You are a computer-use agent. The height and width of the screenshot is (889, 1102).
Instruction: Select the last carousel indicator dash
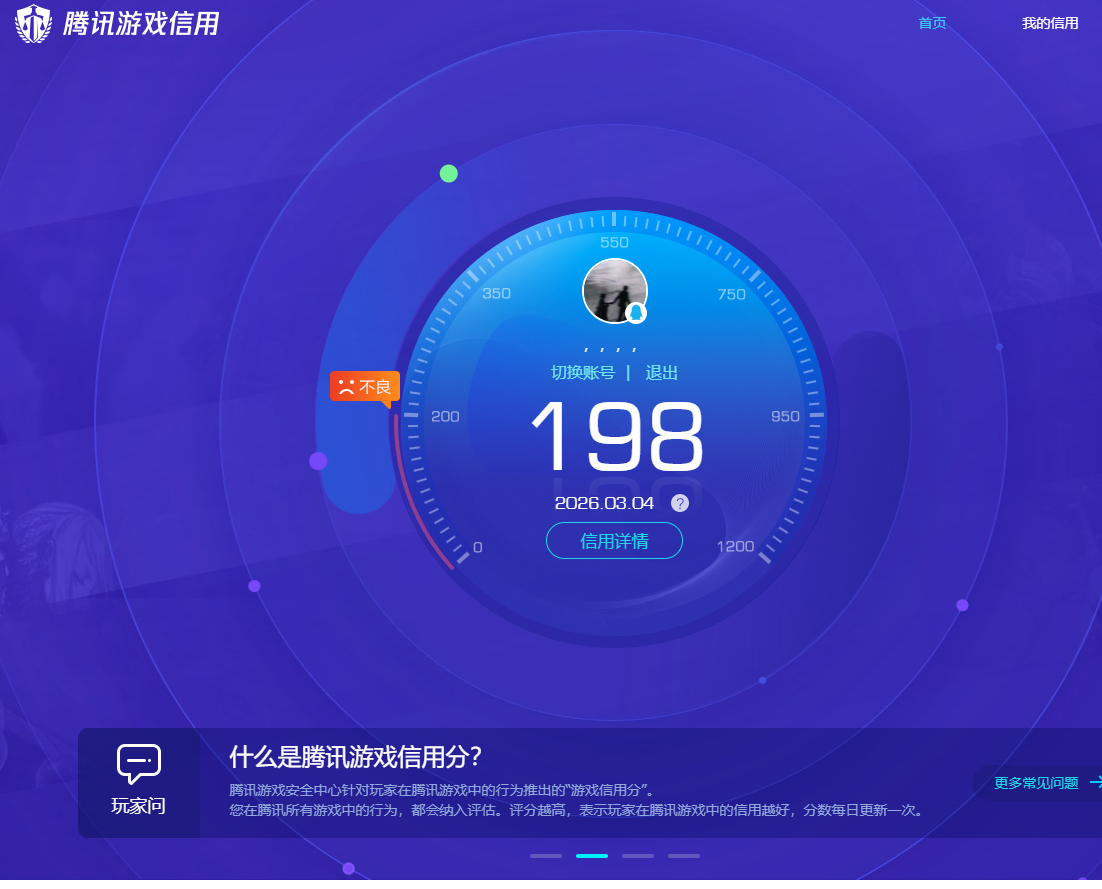coord(684,856)
